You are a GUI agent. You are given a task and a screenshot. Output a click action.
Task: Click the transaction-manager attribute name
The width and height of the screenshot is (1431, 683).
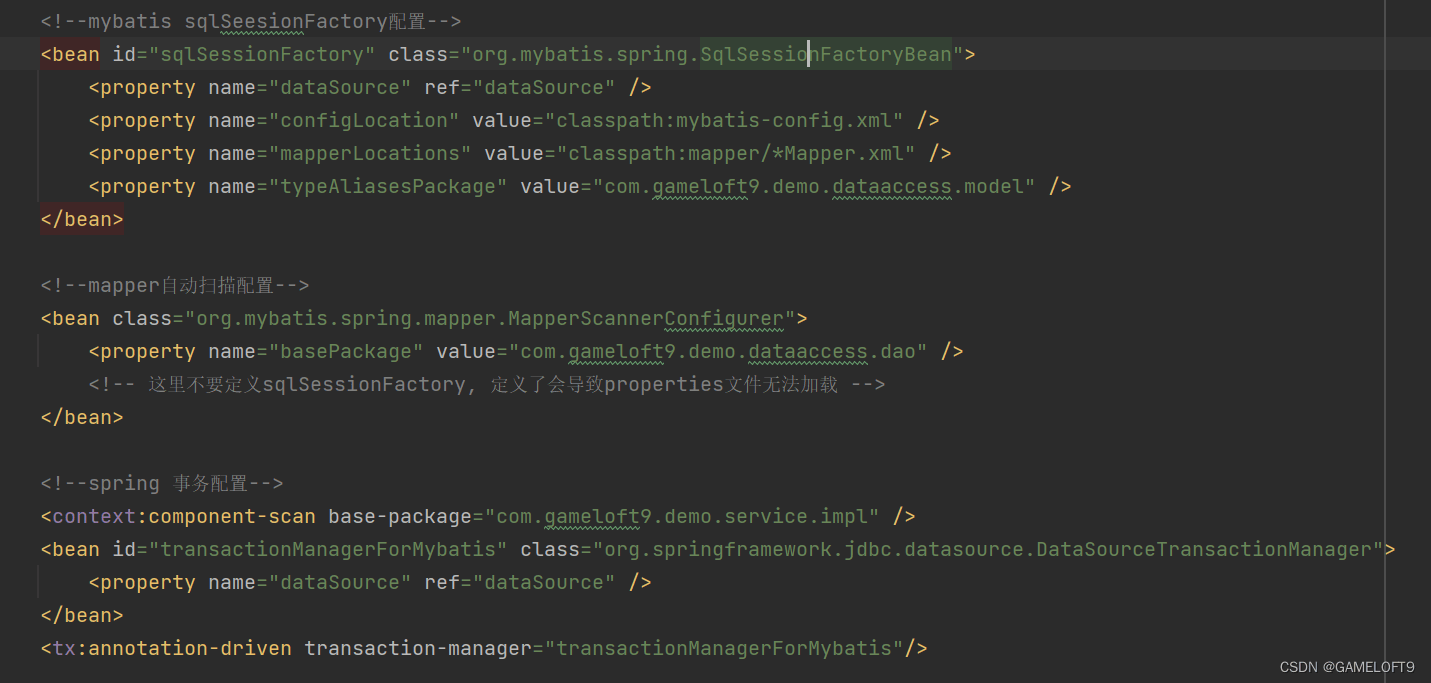click(418, 648)
